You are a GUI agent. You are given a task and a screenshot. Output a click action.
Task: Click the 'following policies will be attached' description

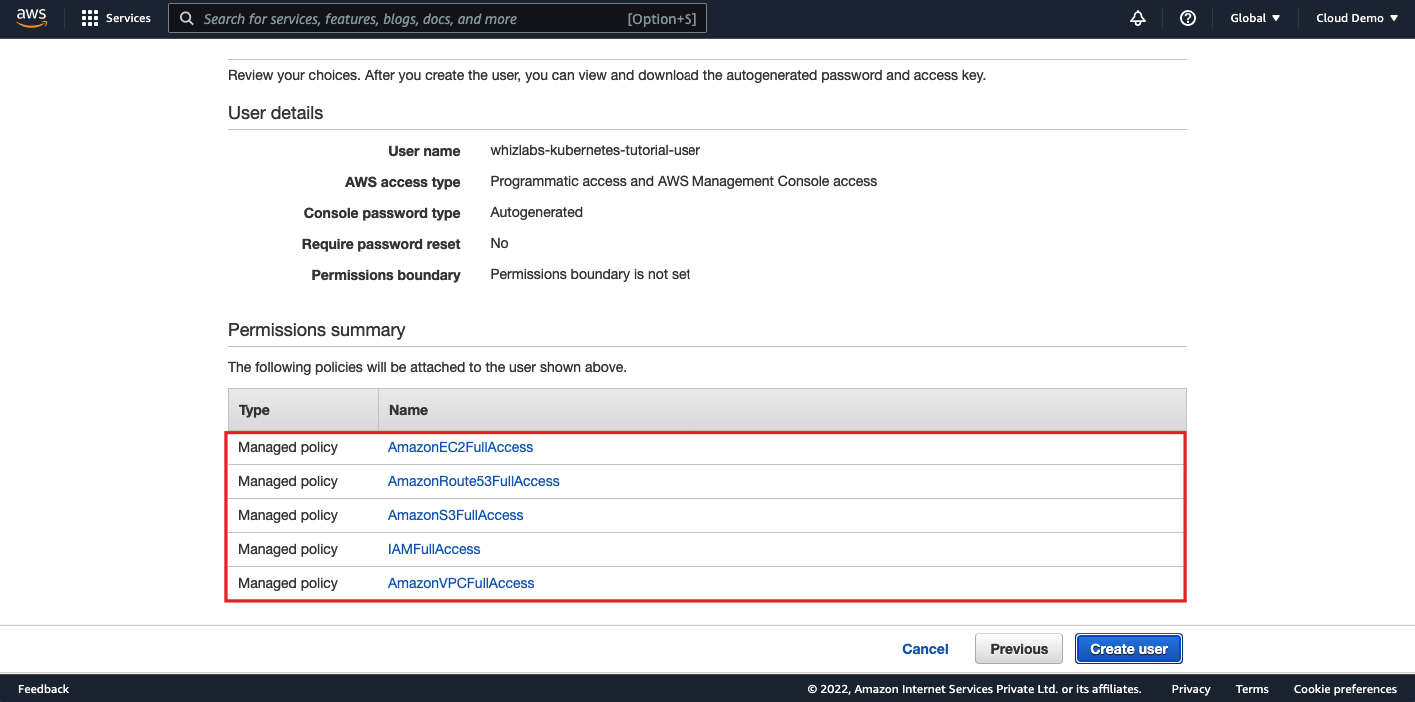coord(427,367)
